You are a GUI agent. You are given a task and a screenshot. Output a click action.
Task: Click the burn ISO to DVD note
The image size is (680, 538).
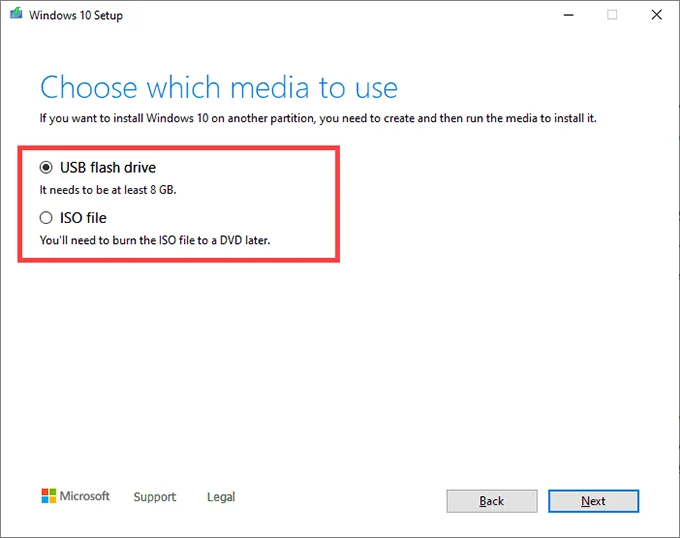(x=155, y=240)
